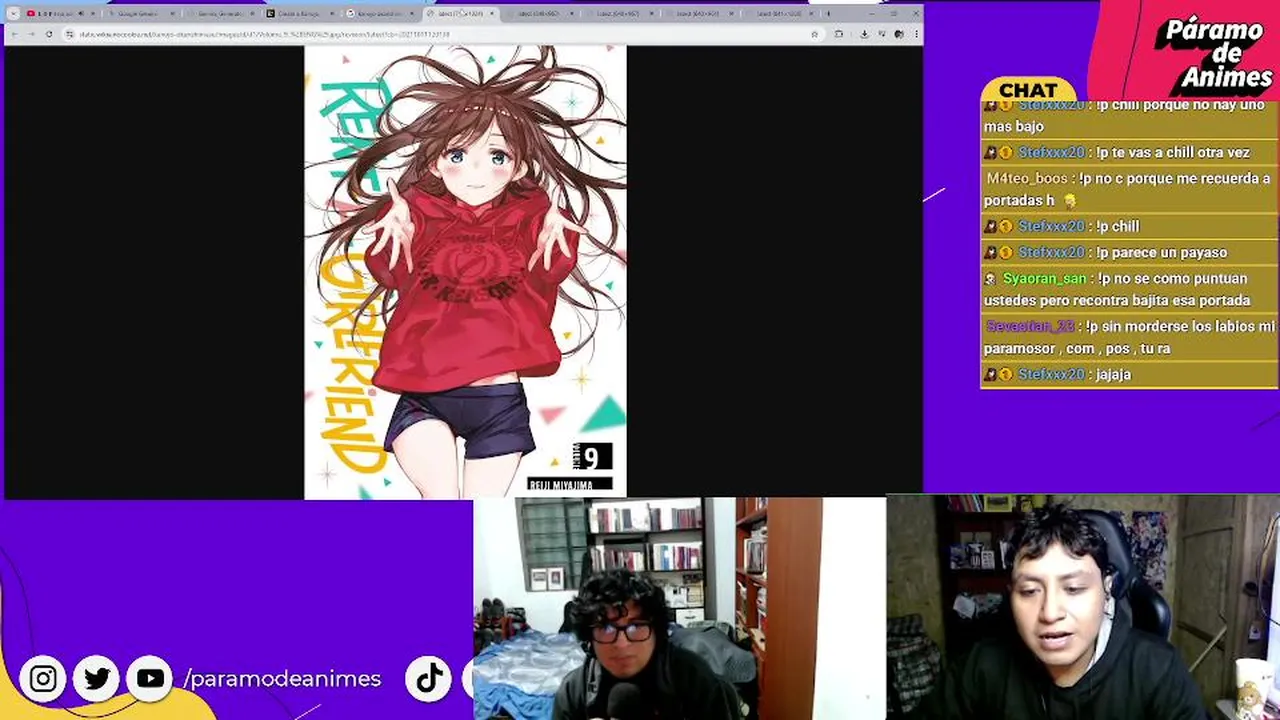
Task: Click the Rent-A-Girlfriend volume 9 cover image
Action: (465, 272)
